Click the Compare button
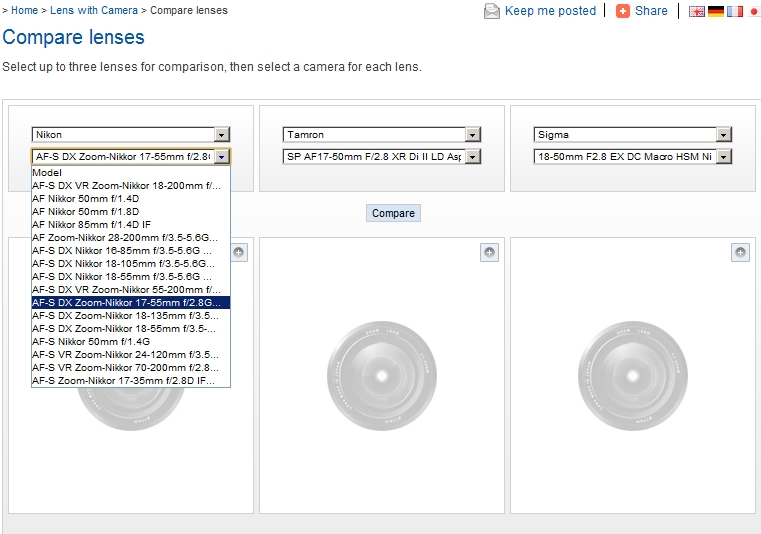The height and width of the screenshot is (534, 761). [393, 213]
